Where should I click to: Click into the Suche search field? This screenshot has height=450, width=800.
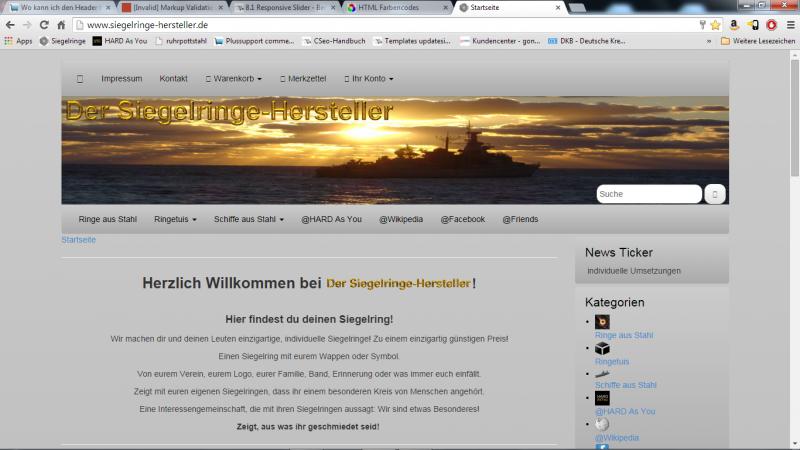pyautogui.click(x=648, y=194)
